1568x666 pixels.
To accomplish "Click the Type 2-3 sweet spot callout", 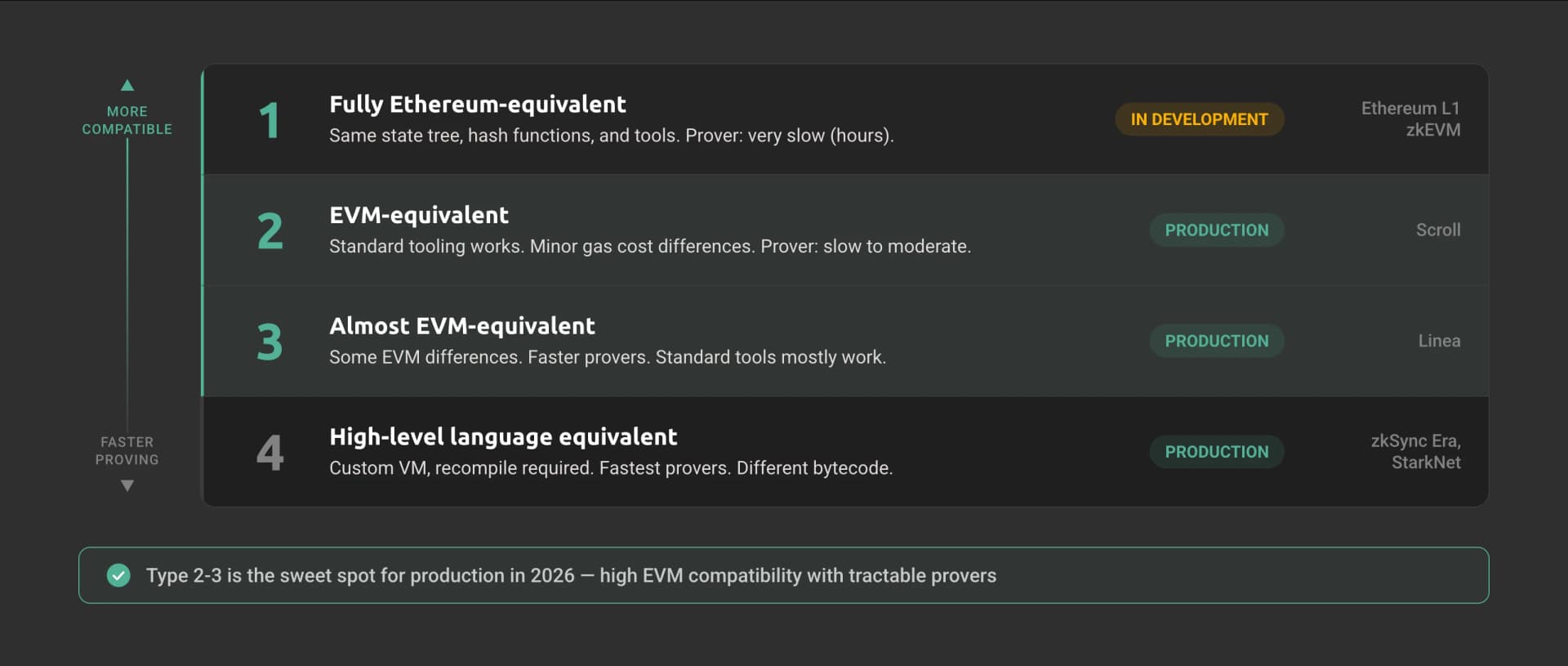I will tap(571, 575).
